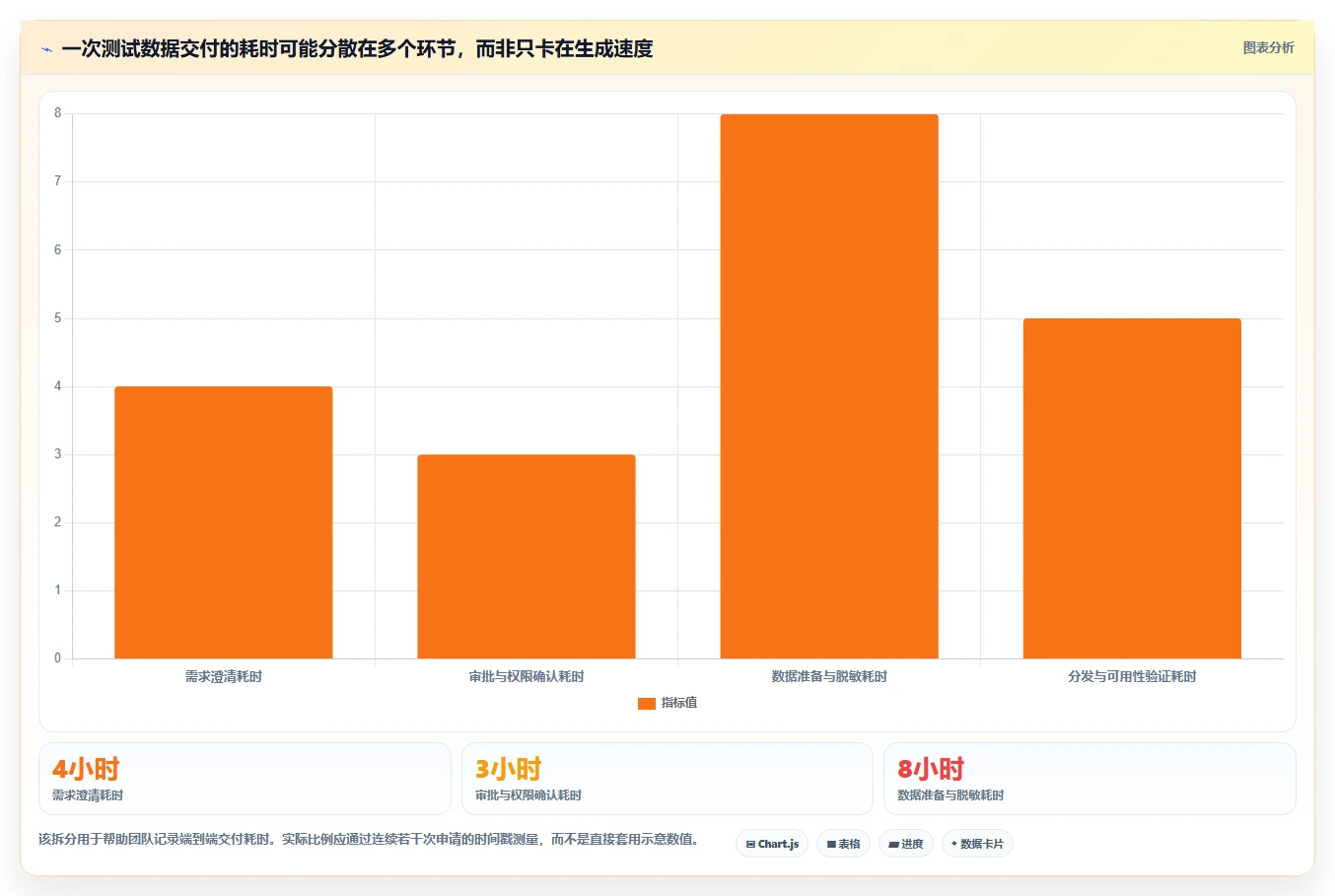Click x-axis label 需求澄清耗时
Image resolution: width=1335 pixels, height=896 pixels.
click(x=224, y=676)
